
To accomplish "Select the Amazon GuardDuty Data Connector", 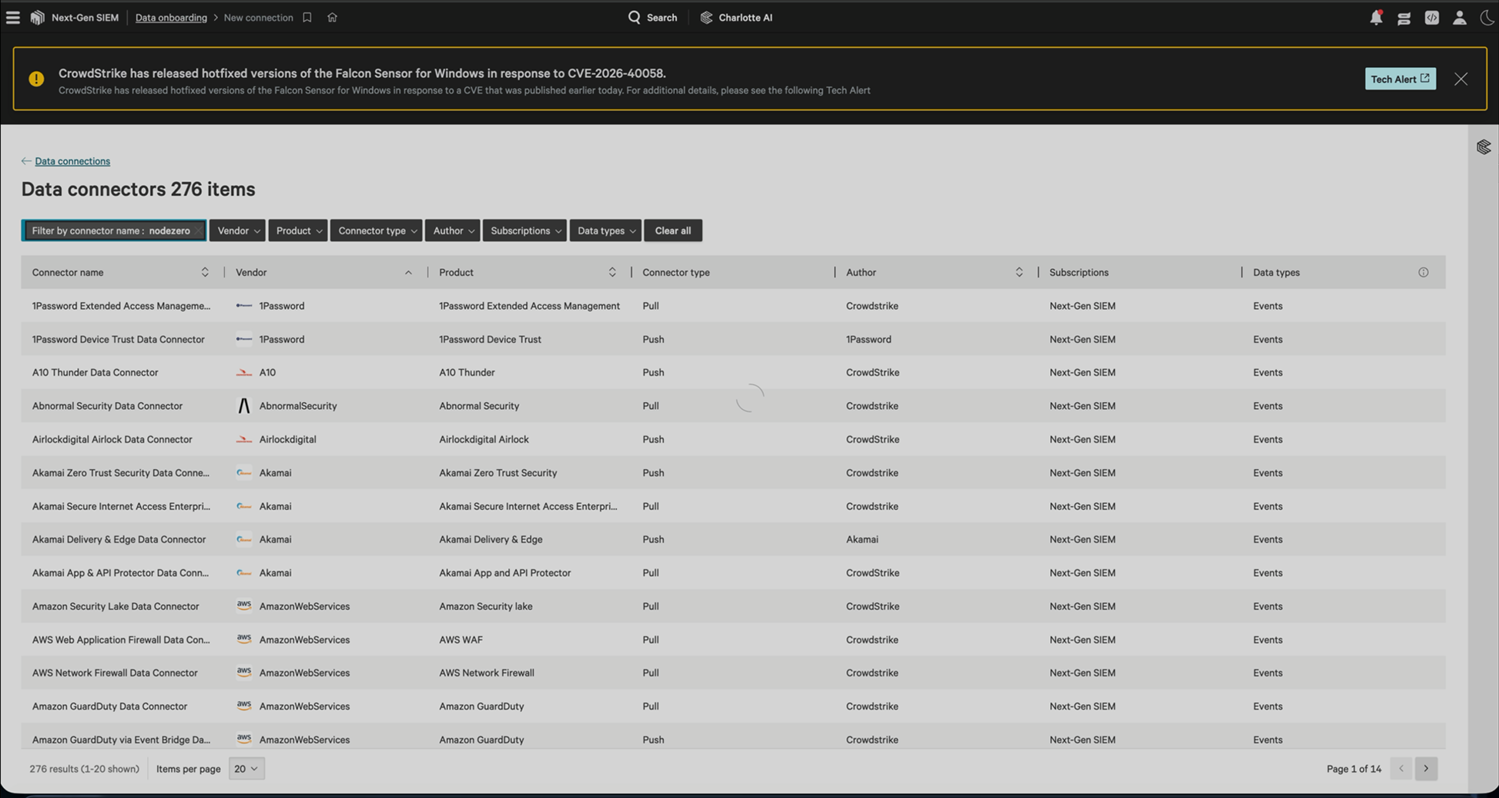I will 733,706.
